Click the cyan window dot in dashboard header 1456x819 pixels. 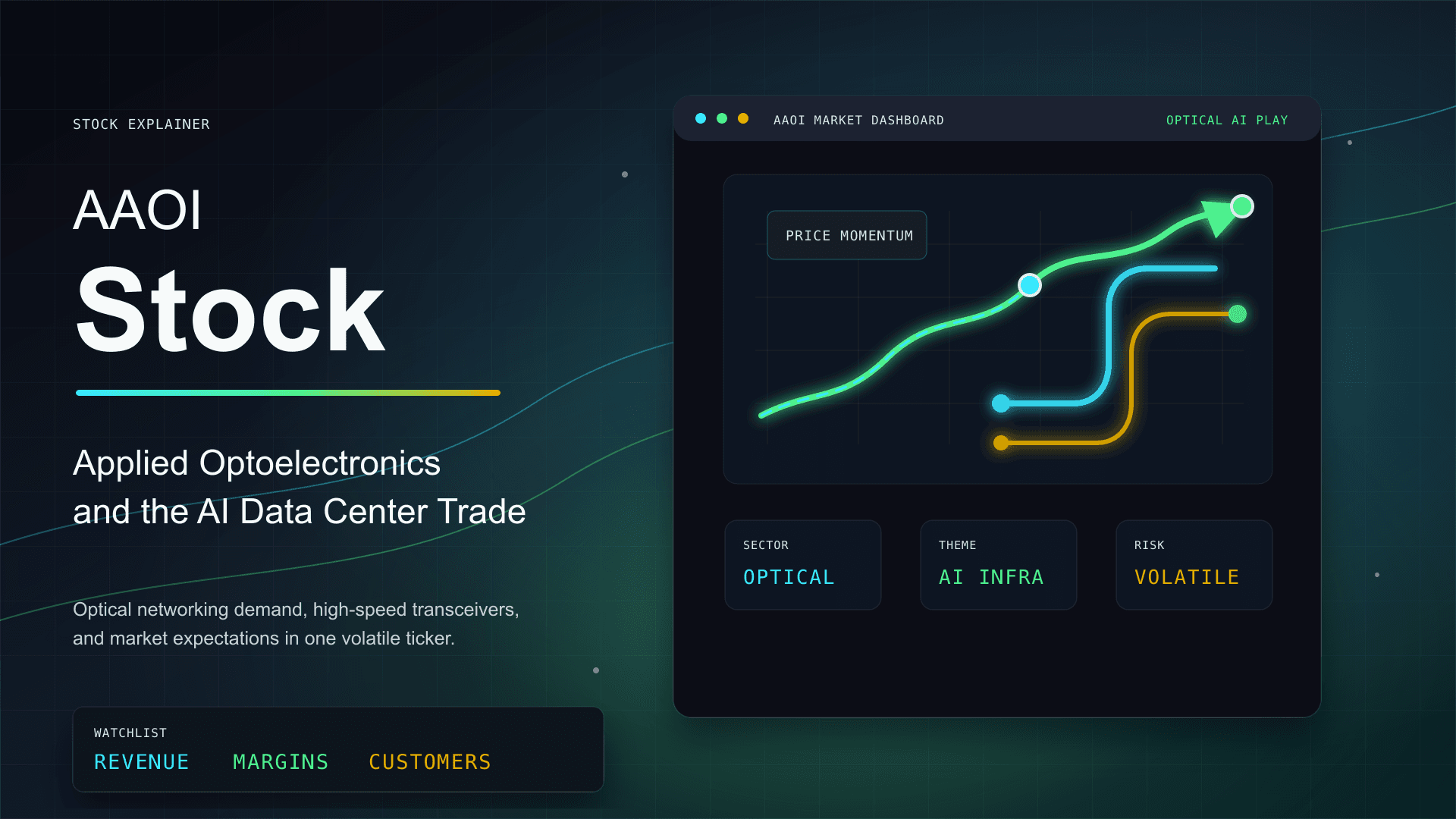coord(701,118)
